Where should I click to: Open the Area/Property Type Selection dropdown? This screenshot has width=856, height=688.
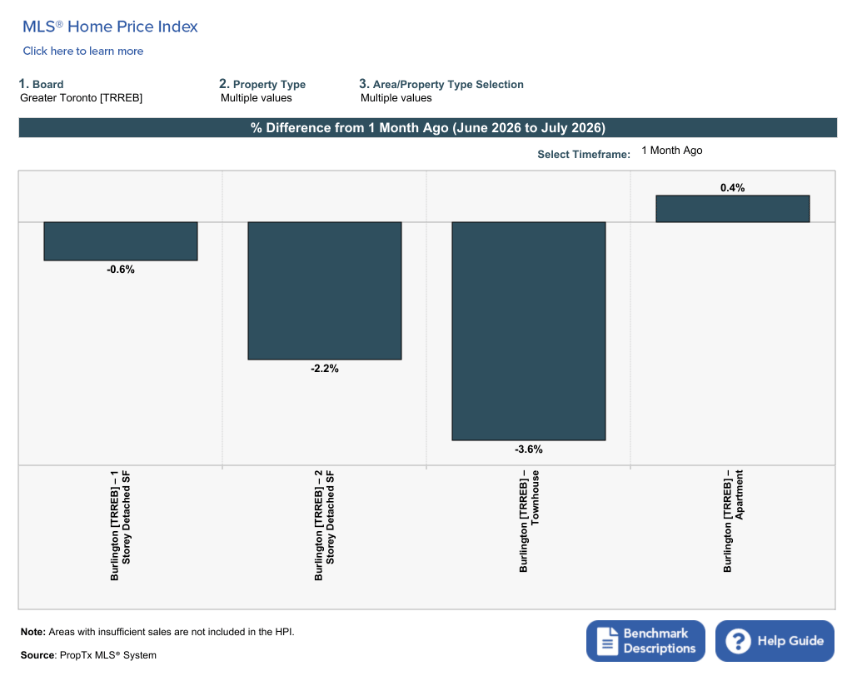coord(396,98)
